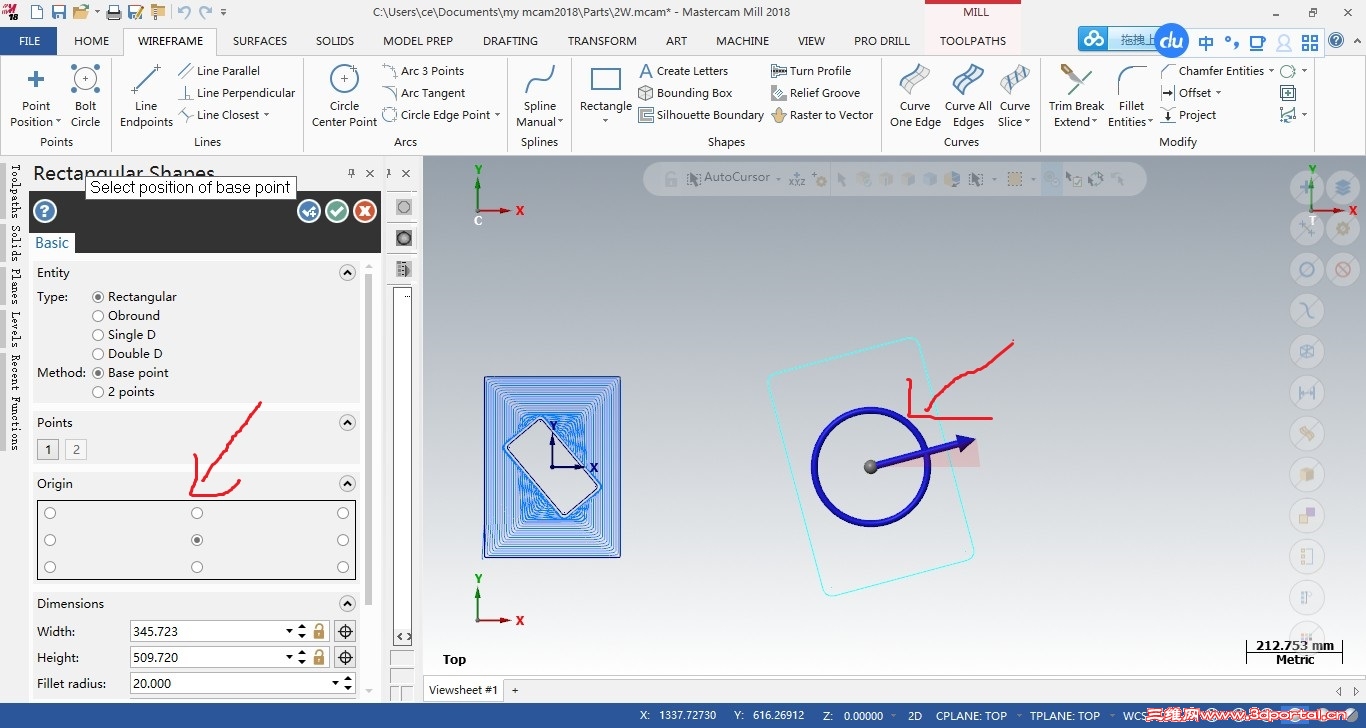The height and width of the screenshot is (728, 1366).
Task: Collapse the Points section
Action: [x=347, y=423]
